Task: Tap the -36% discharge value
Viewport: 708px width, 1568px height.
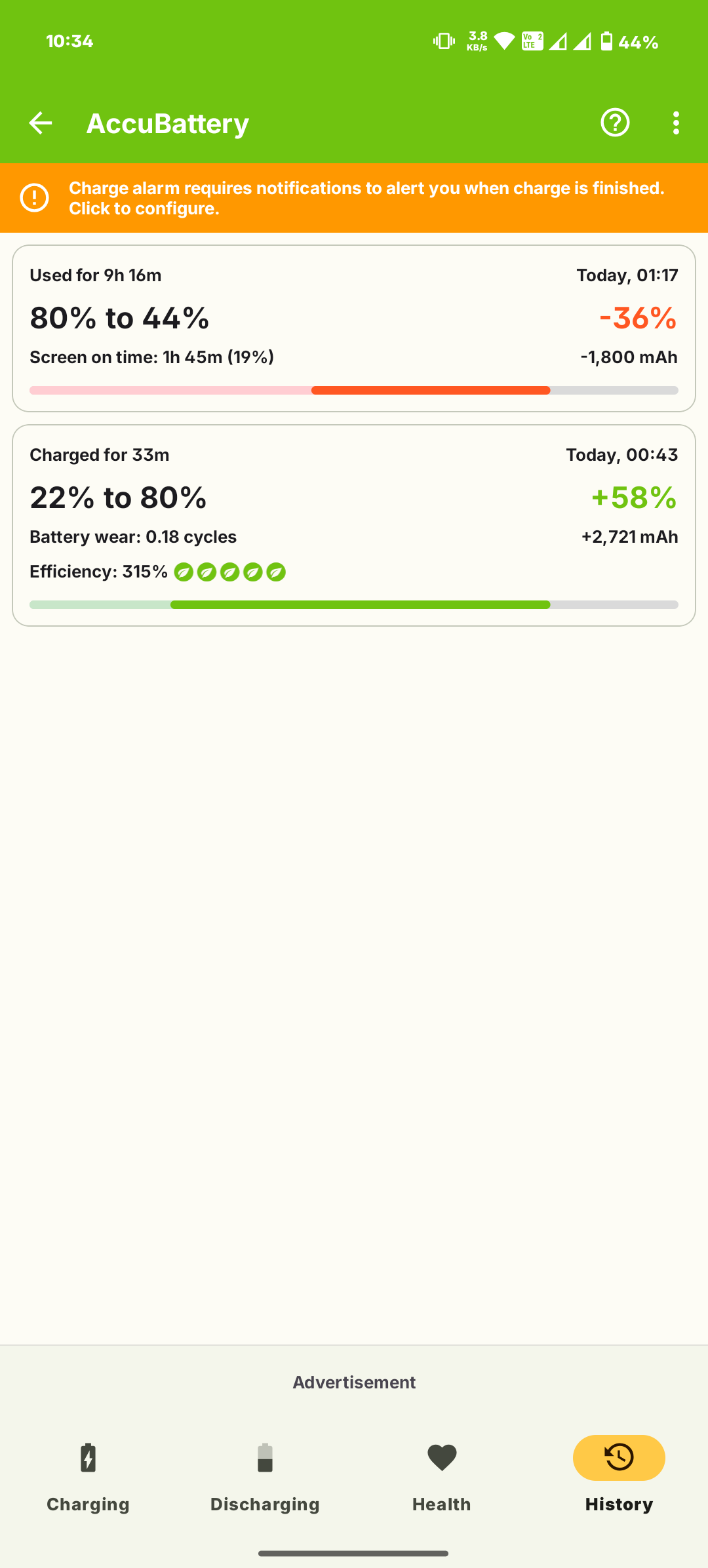Action: tap(637, 319)
